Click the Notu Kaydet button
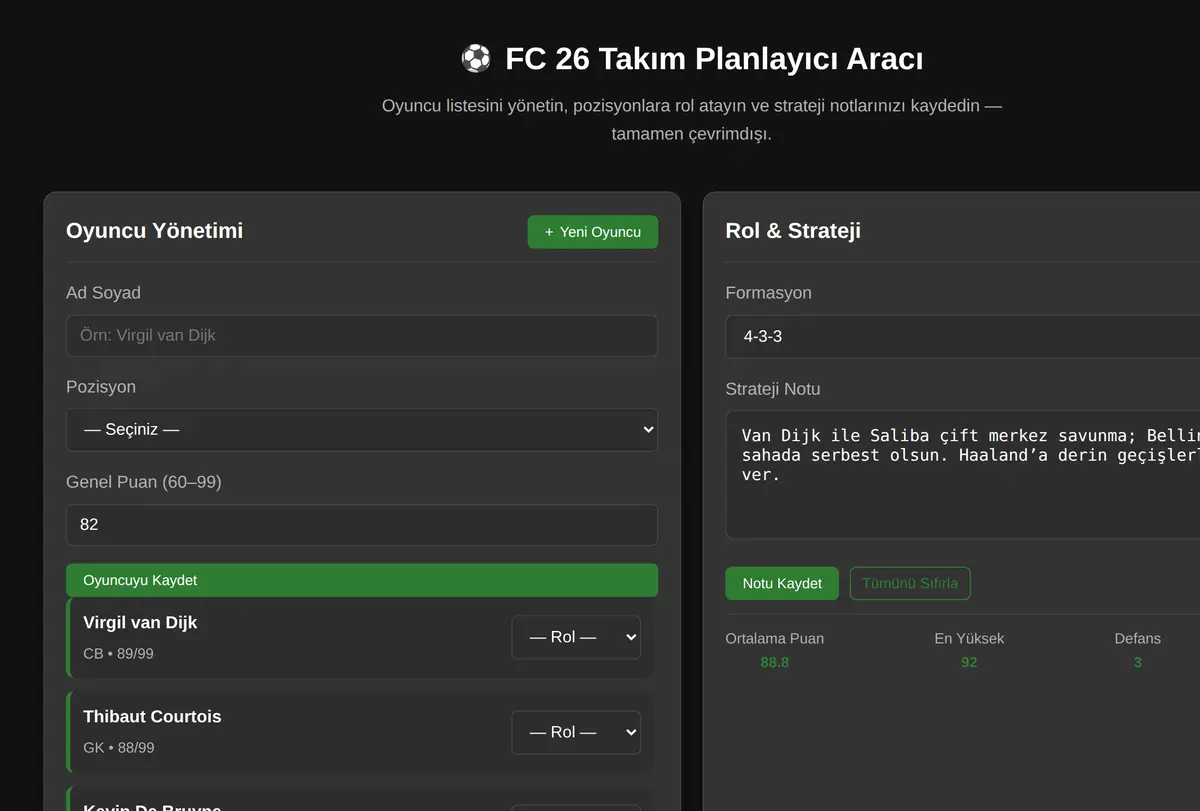Viewport: 1200px width, 811px height. [782, 583]
